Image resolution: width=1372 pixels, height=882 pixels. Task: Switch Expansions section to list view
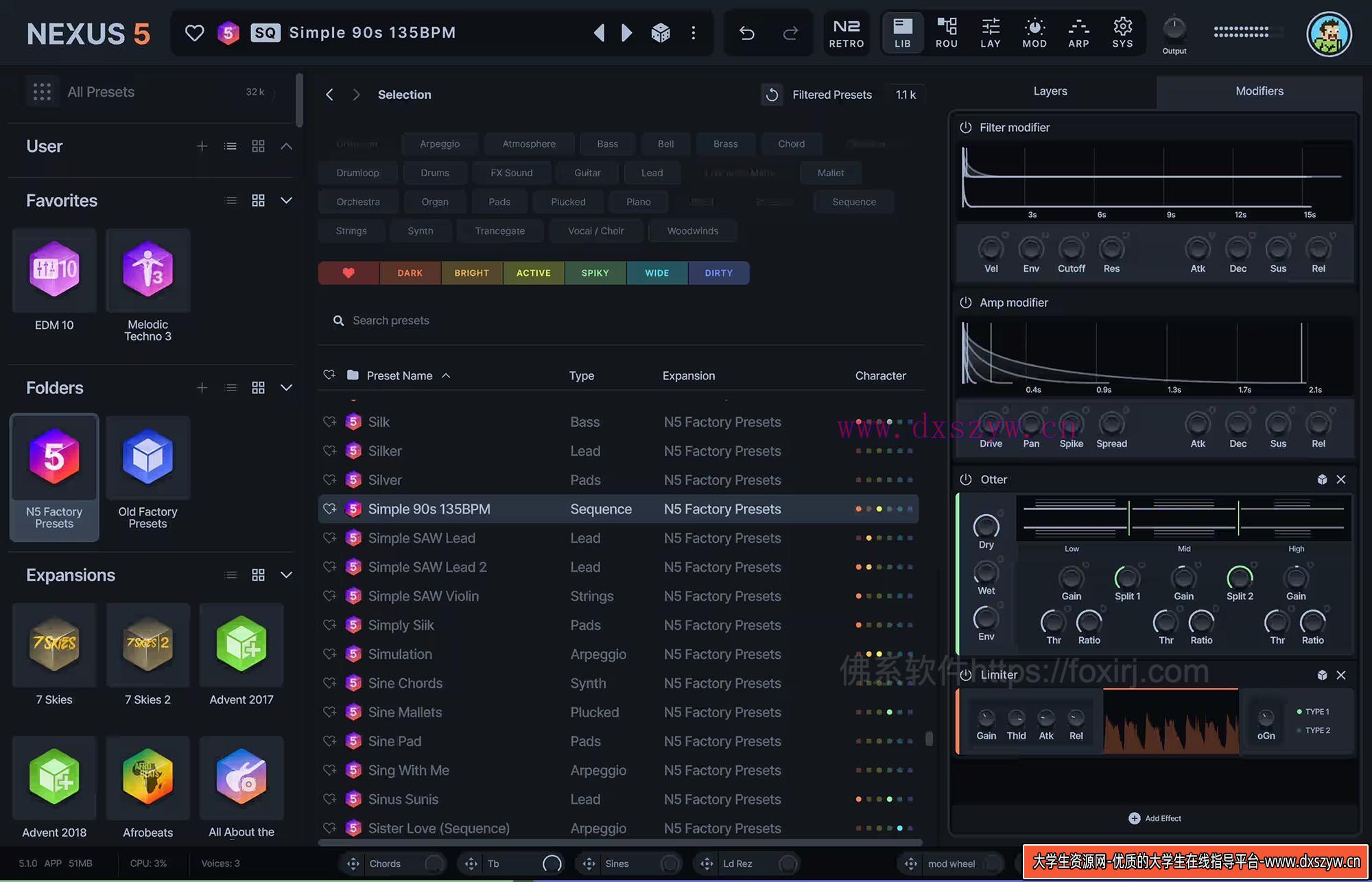click(231, 575)
